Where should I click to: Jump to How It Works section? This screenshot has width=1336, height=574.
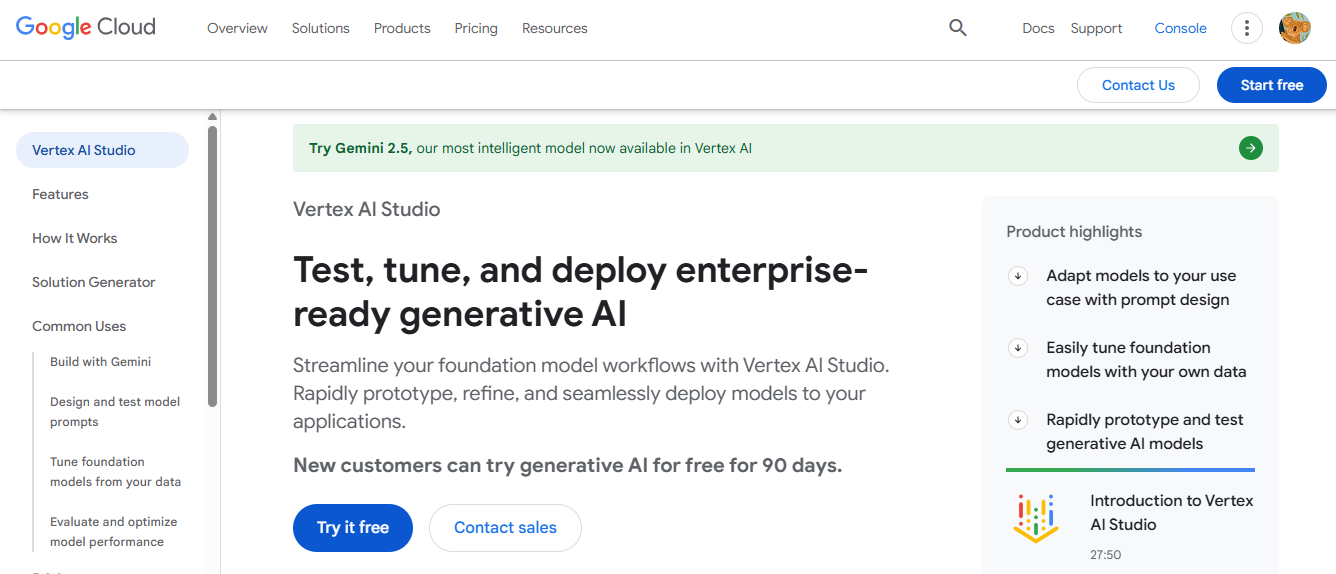(x=75, y=238)
